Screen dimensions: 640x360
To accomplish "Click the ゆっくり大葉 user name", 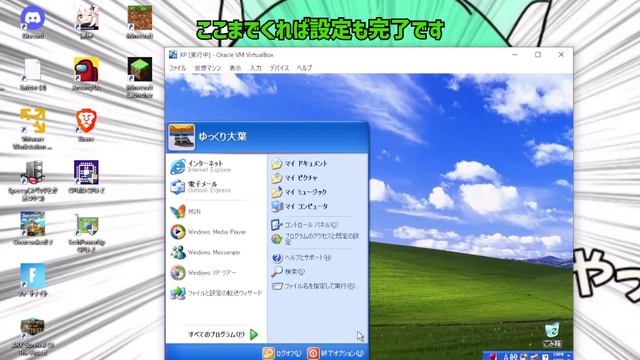I will (222, 137).
